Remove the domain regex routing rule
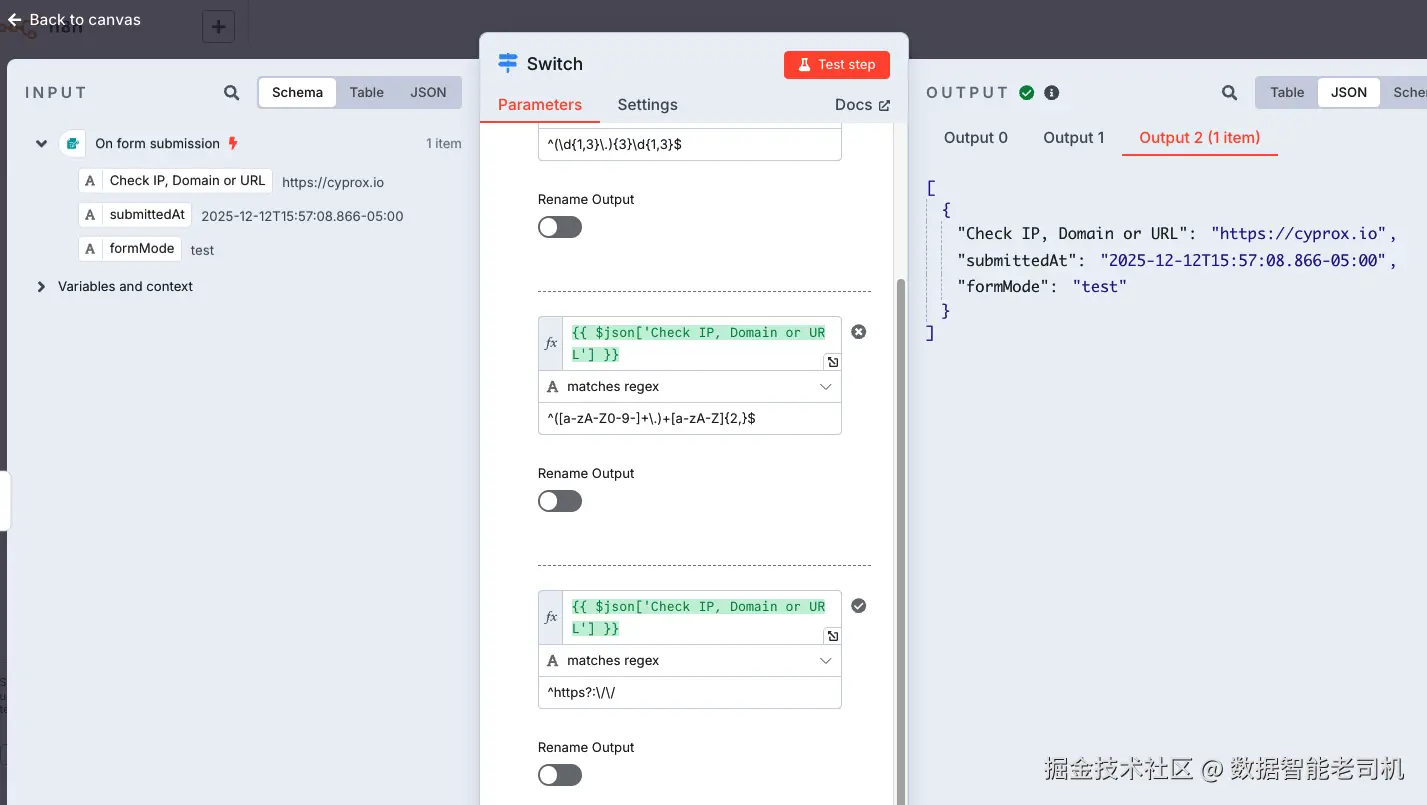The height and width of the screenshot is (805, 1427). 858,332
